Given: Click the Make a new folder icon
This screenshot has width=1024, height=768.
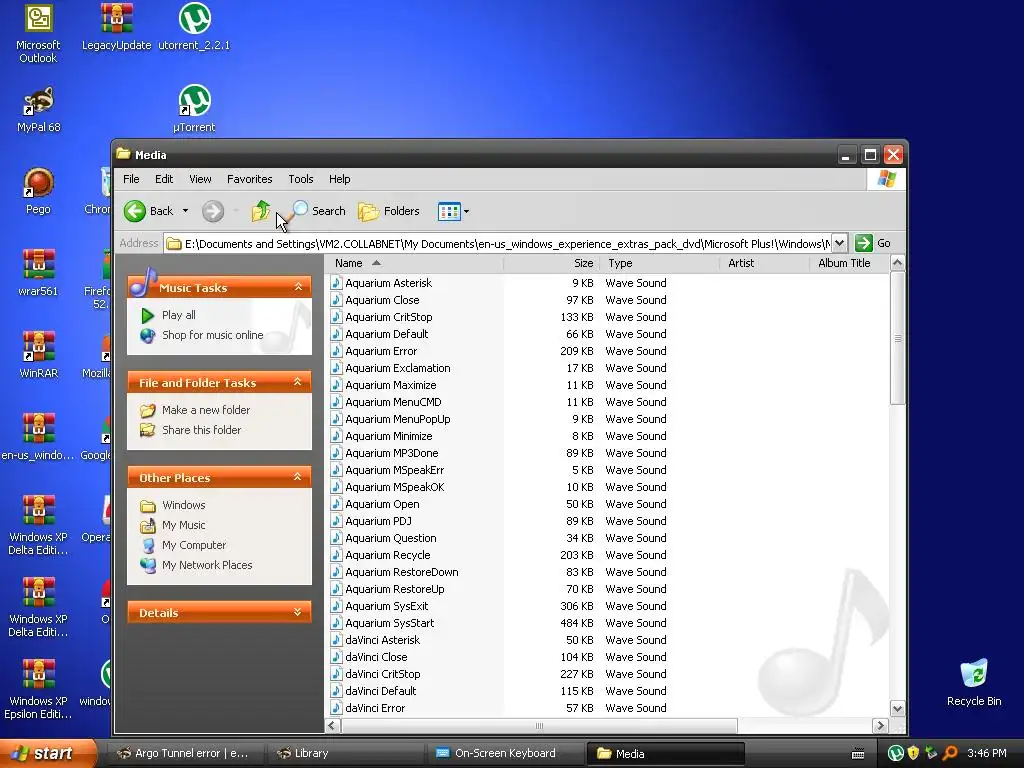Looking at the screenshot, I should (148, 410).
